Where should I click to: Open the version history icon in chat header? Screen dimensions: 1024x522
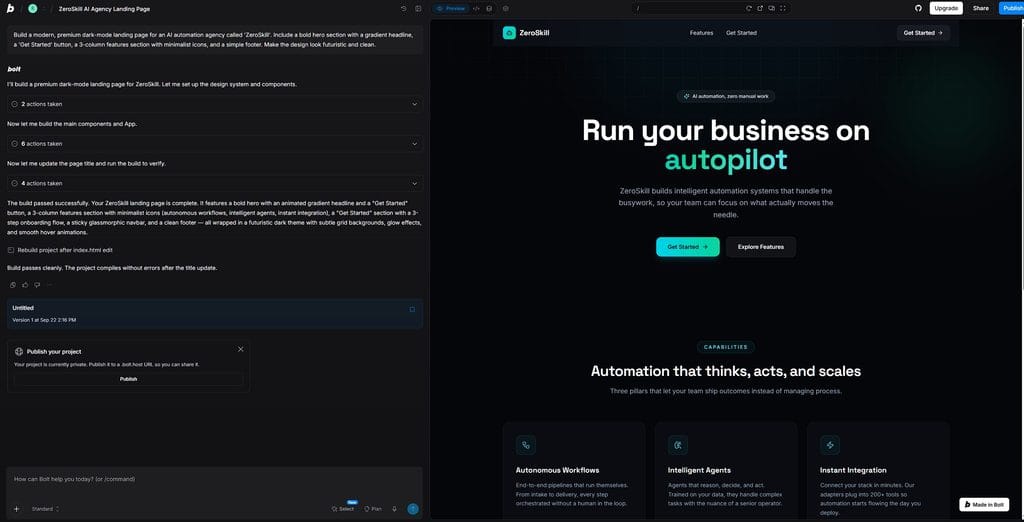tap(404, 8)
